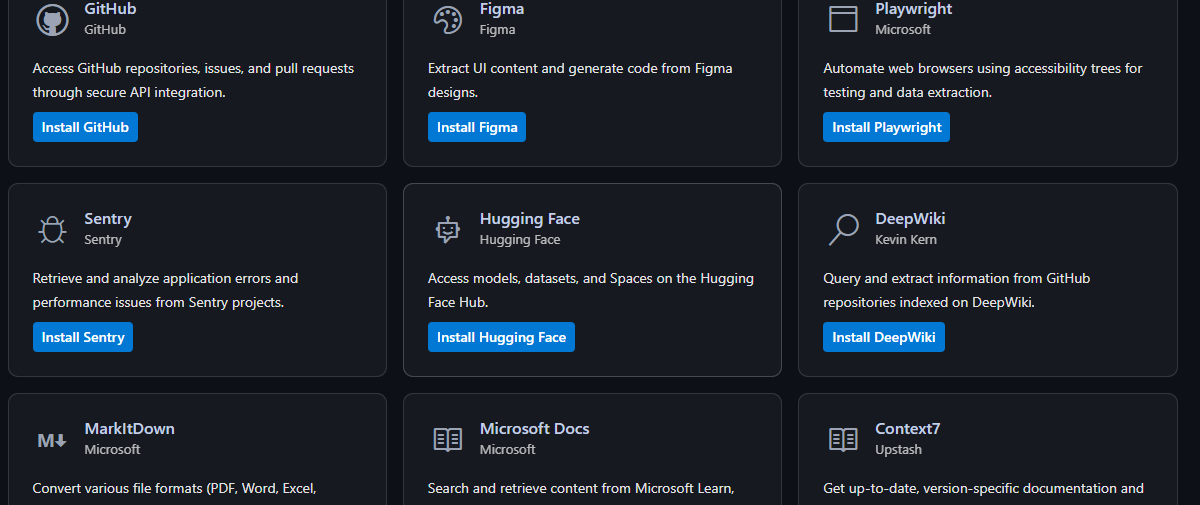Click the 'Get up-to-date, version-specific' description
Image resolution: width=1200 pixels, height=505 pixels.
point(983,489)
